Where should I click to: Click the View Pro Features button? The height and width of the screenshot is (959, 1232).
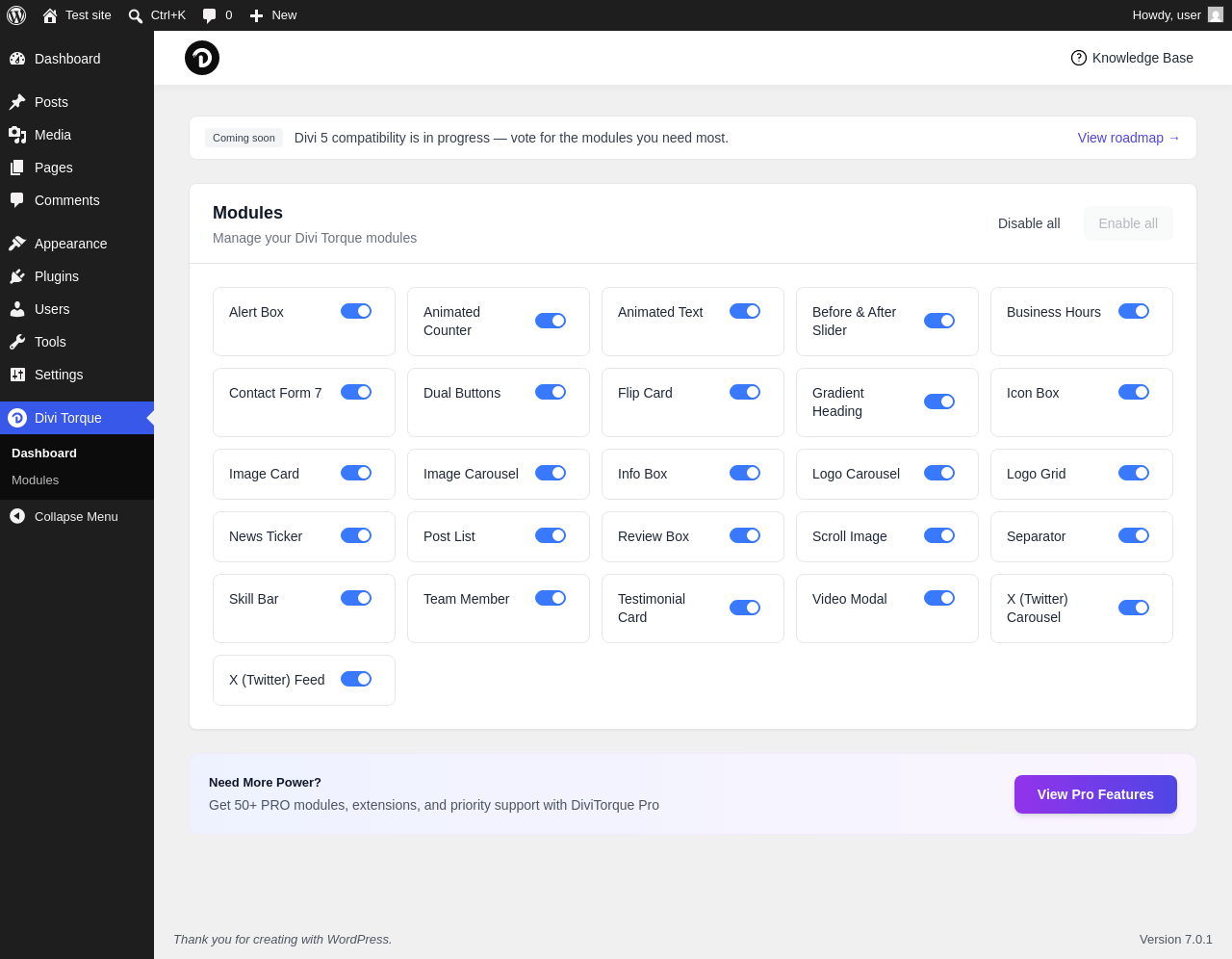click(1095, 794)
